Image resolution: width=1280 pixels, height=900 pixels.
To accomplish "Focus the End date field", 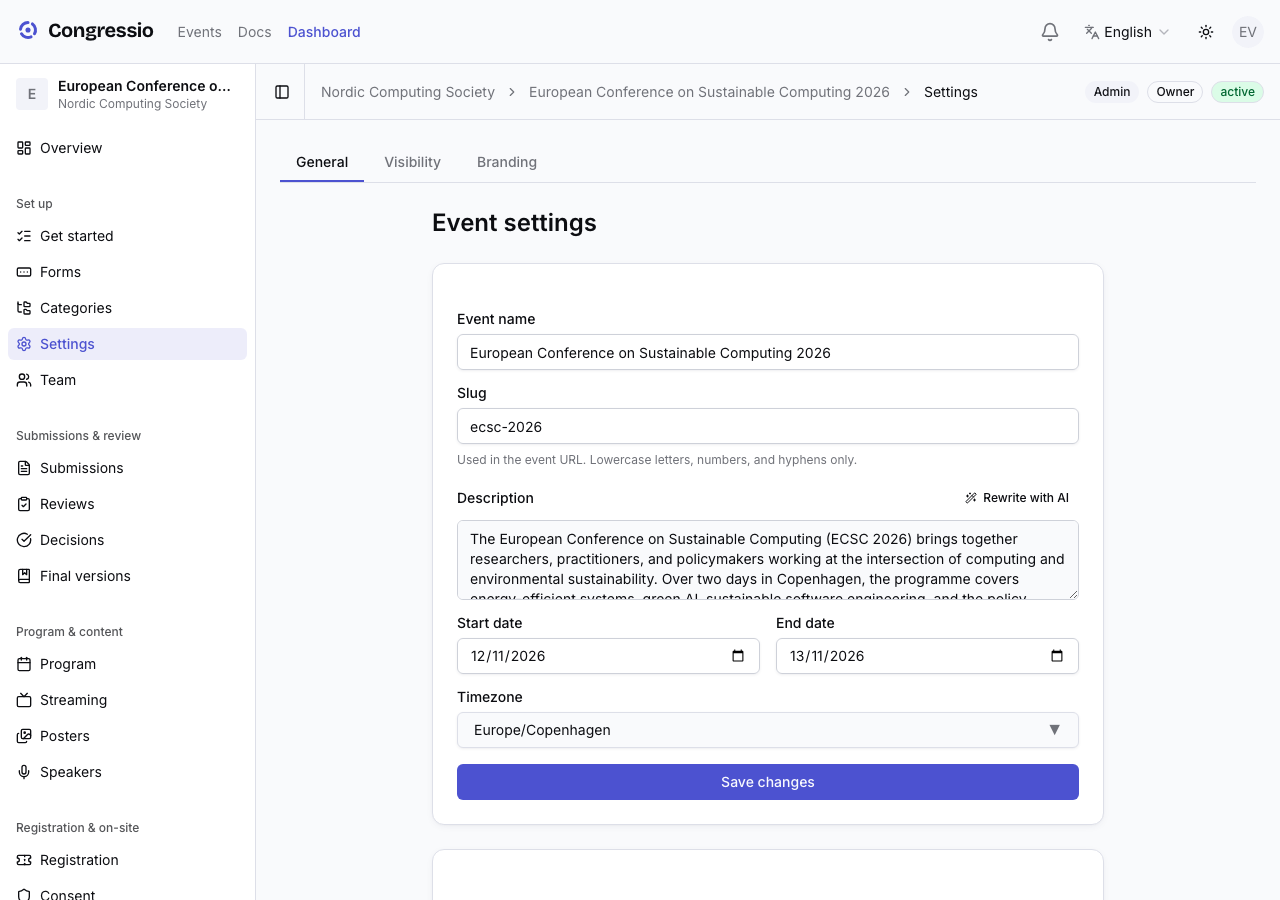I will tap(927, 656).
